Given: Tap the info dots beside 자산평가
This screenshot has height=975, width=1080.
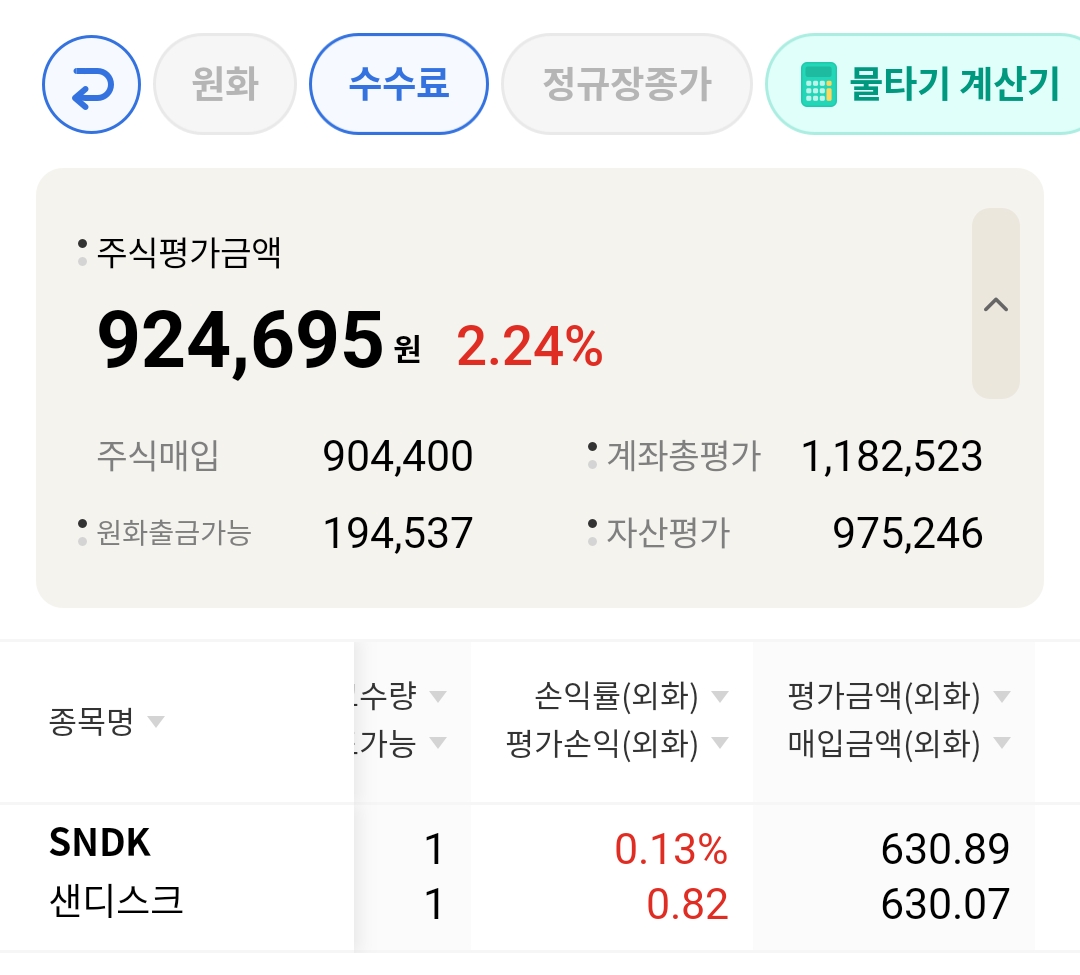Looking at the screenshot, I should coord(593,533).
